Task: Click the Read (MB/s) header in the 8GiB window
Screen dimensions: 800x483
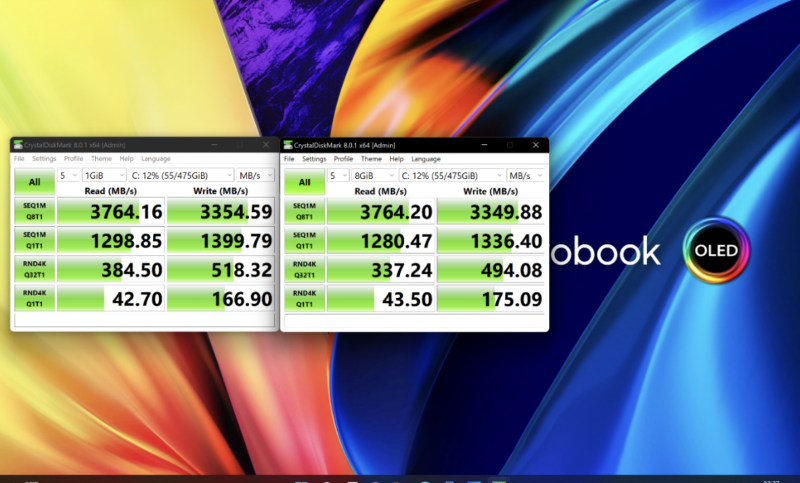Action: (x=381, y=191)
